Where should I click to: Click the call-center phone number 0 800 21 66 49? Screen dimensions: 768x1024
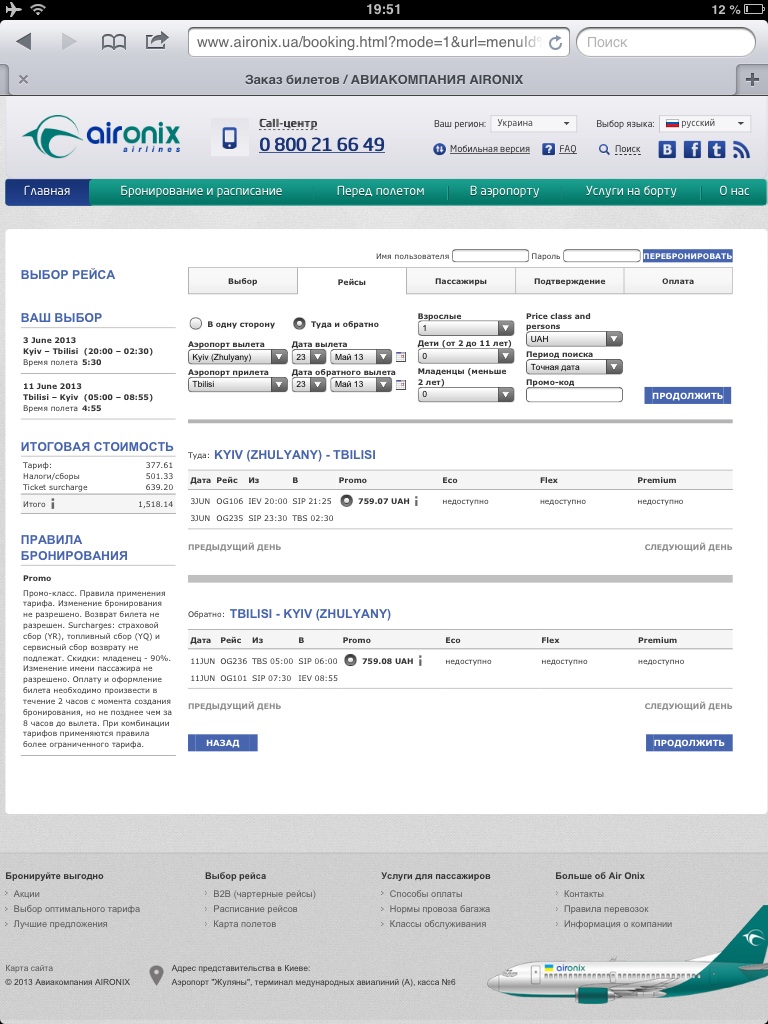tap(321, 145)
